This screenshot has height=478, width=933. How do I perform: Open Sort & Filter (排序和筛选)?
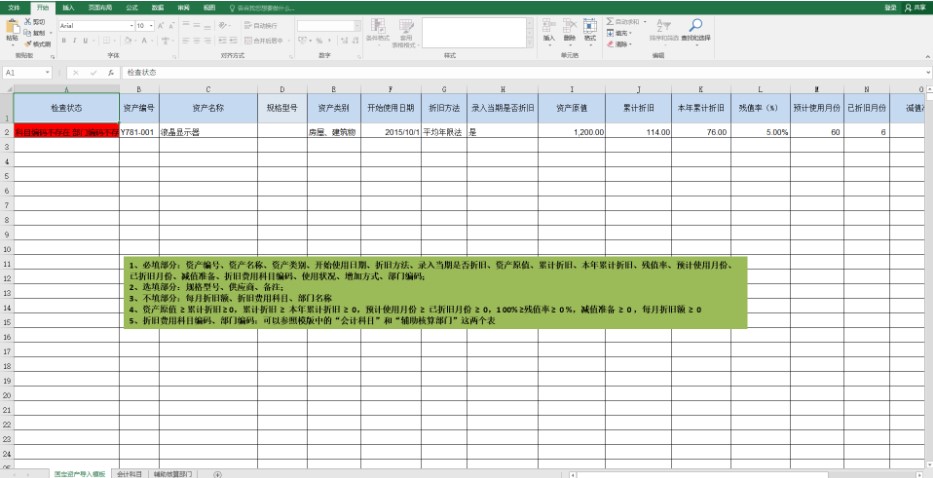(x=663, y=30)
